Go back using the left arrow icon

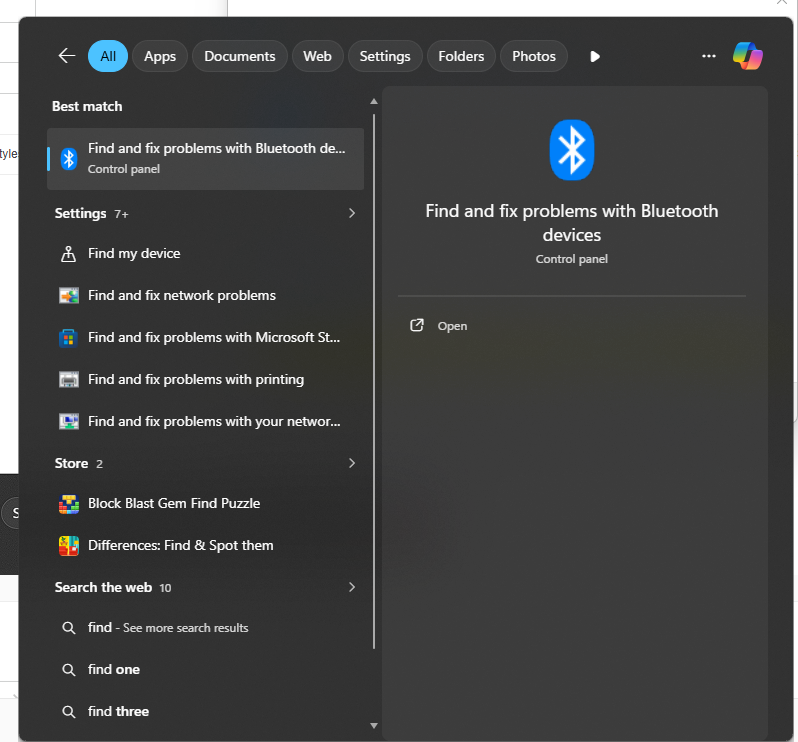(x=67, y=56)
